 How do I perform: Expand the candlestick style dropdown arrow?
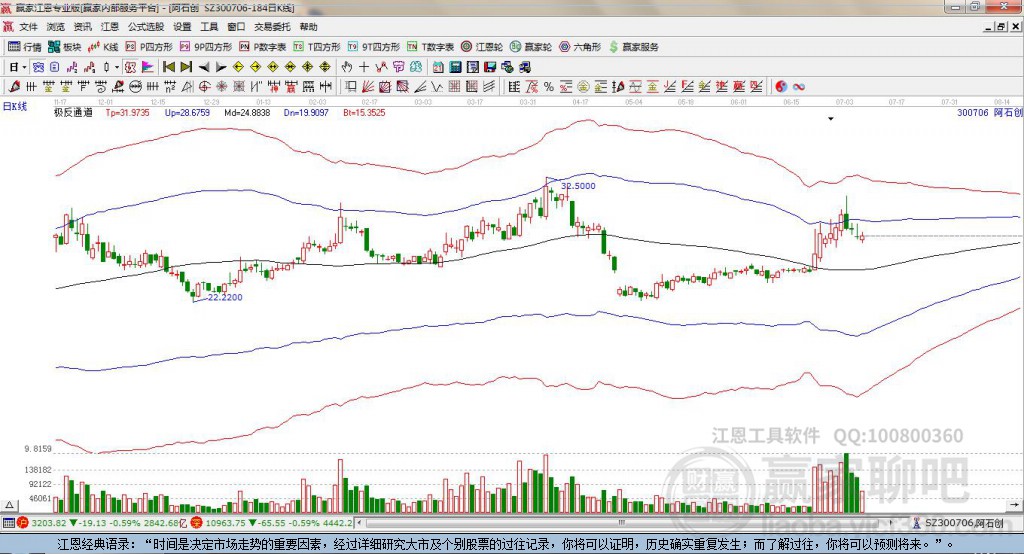(x=116, y=67)
